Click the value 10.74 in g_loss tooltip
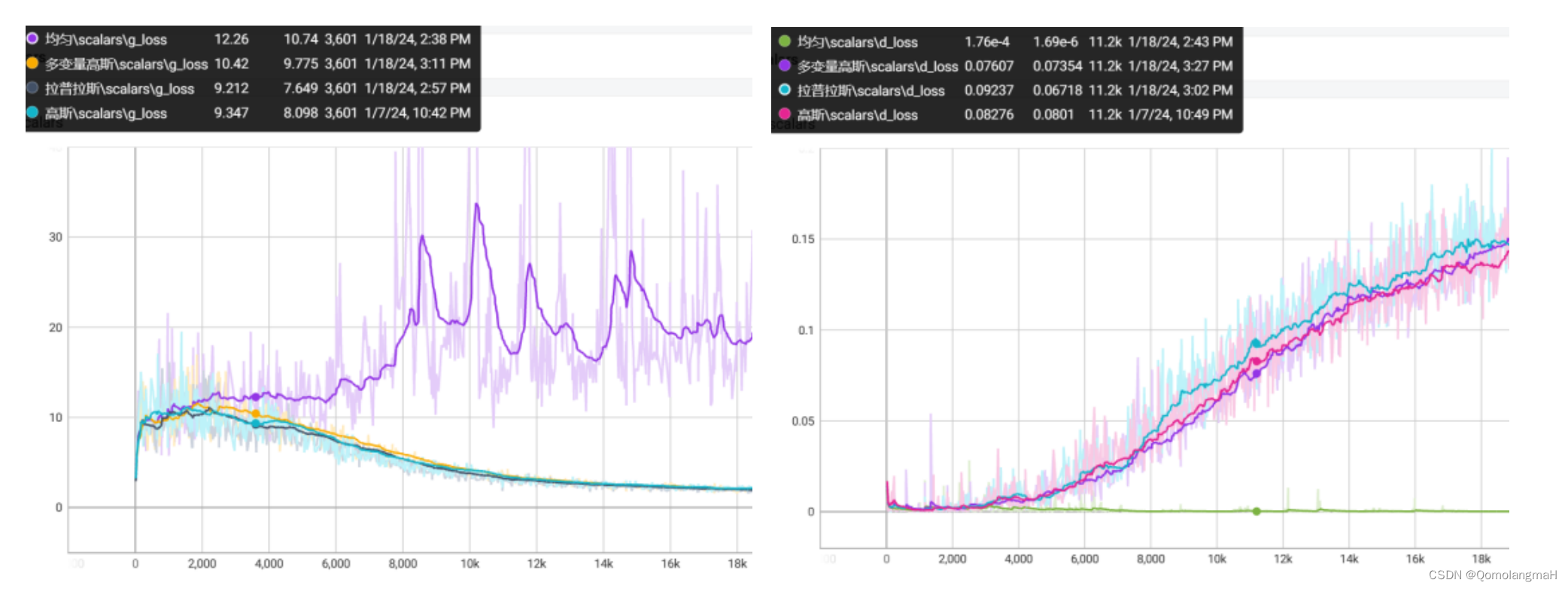1568x589 pixels. pos(301,39)
